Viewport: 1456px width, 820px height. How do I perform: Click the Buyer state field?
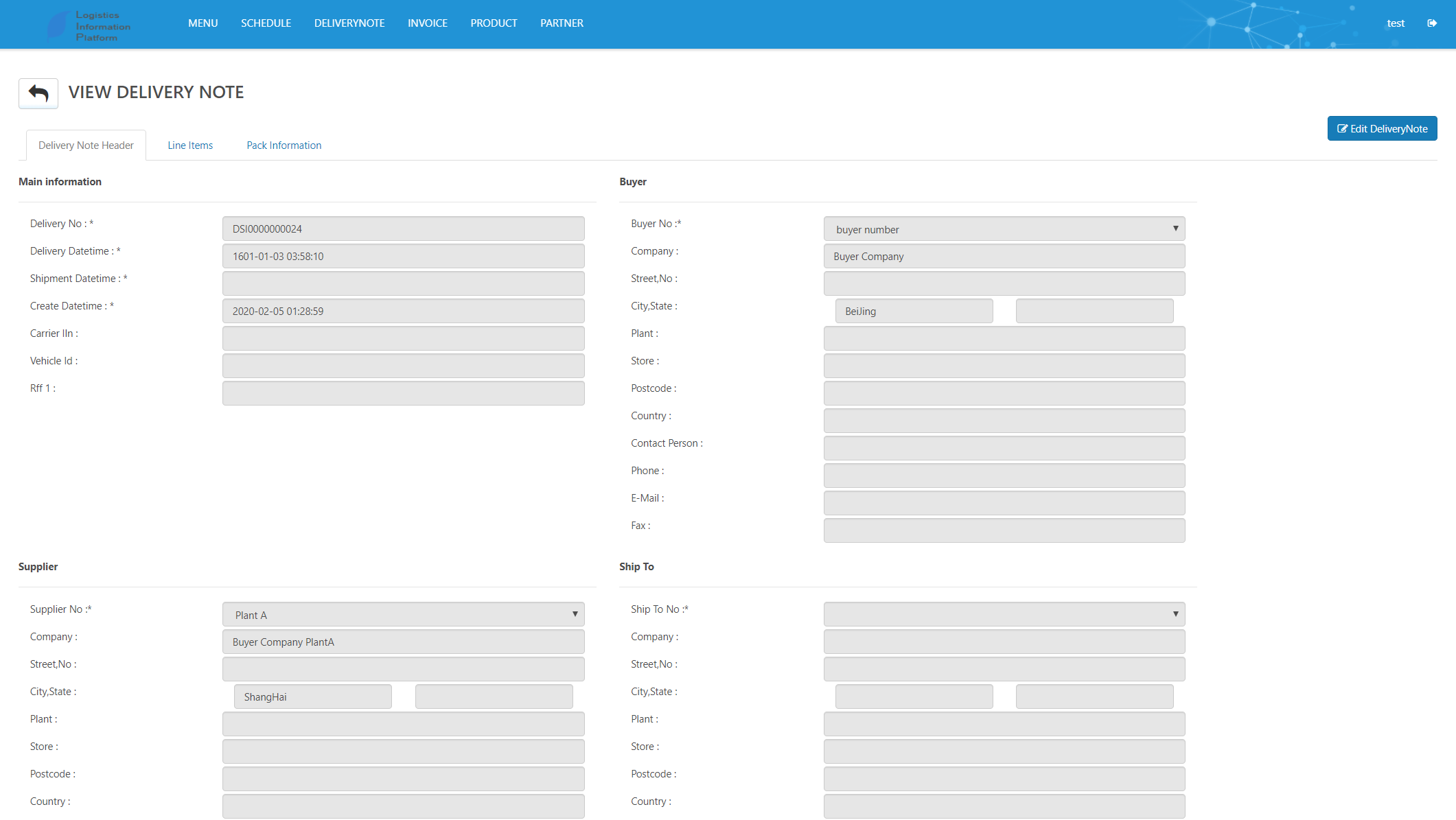(x=1095, y=312)
